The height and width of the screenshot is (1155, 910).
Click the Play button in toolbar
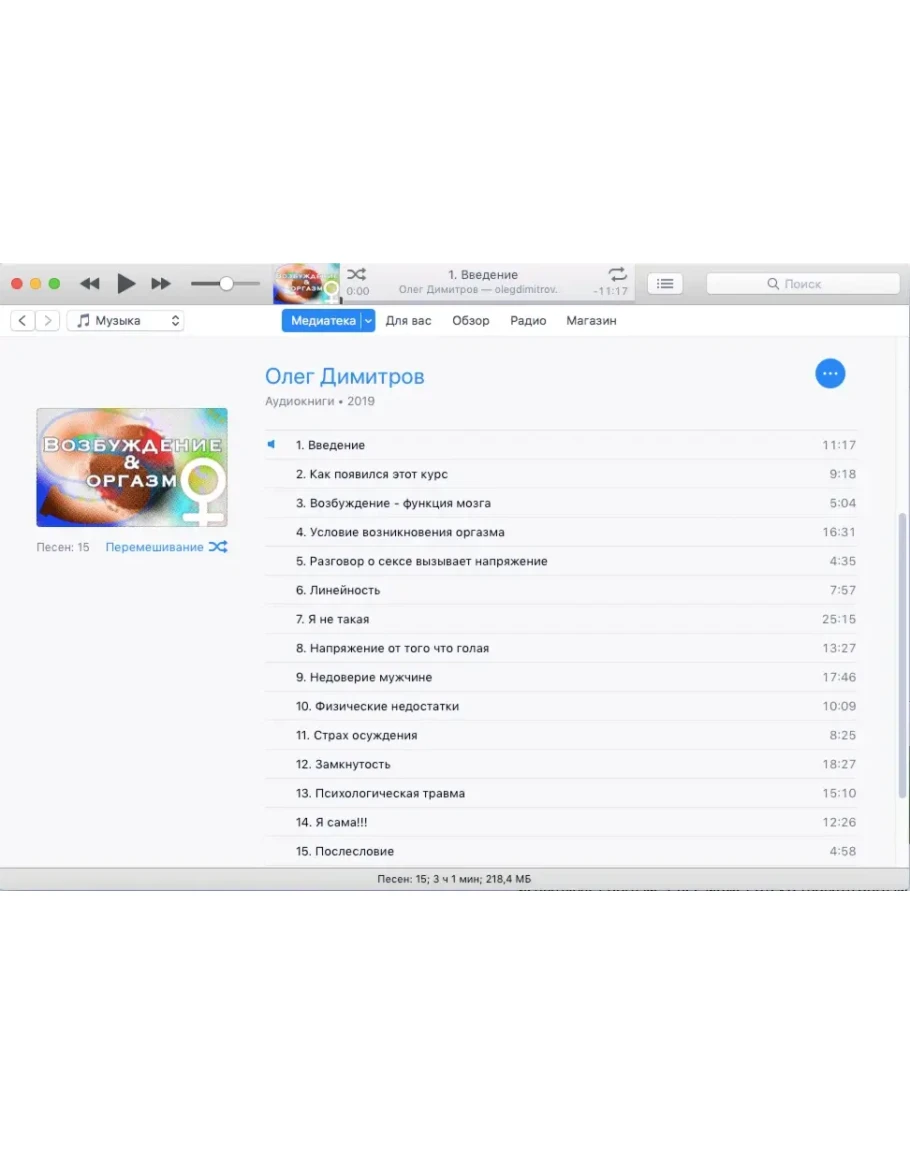click(126, 284)
